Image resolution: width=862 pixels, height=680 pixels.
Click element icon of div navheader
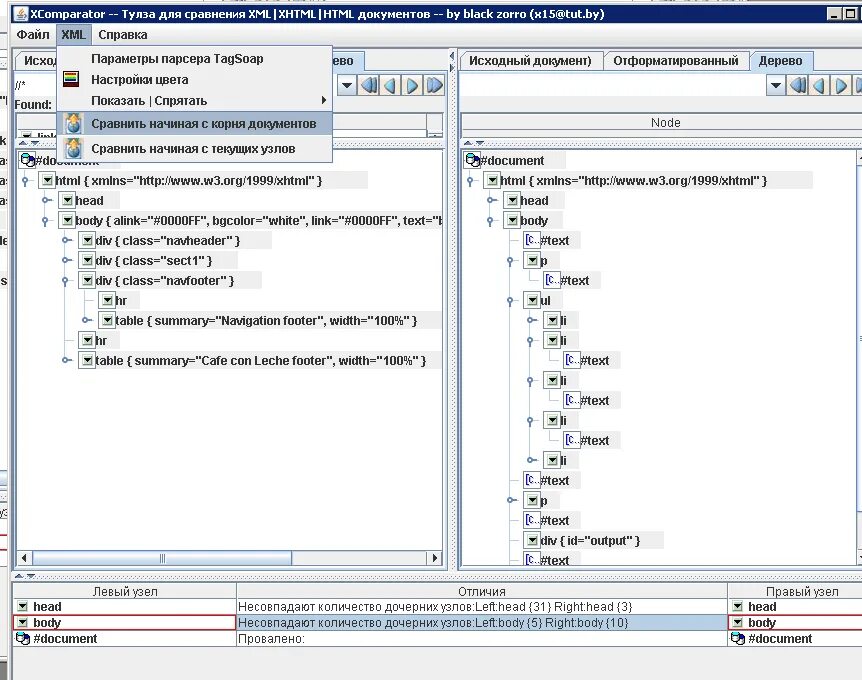(87, 241)
